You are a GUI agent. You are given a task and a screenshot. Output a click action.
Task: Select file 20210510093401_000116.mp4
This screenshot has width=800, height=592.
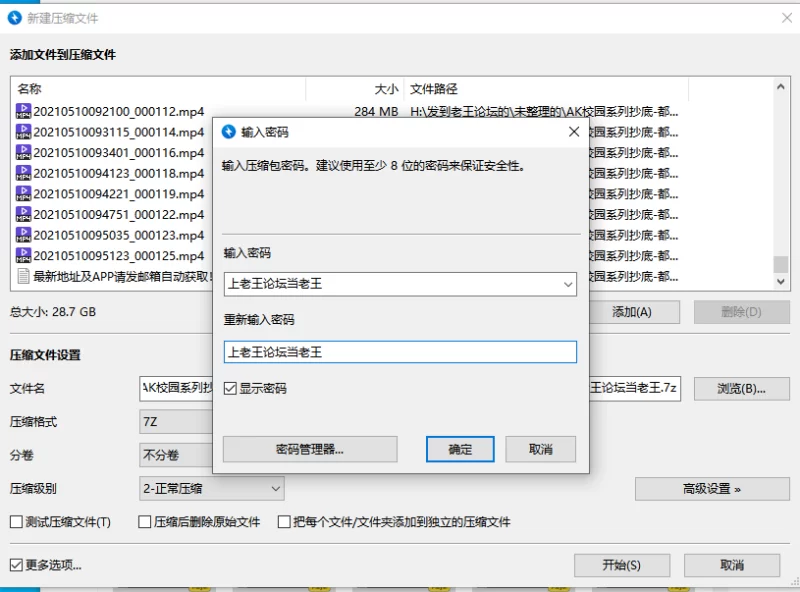pos(118,153)
